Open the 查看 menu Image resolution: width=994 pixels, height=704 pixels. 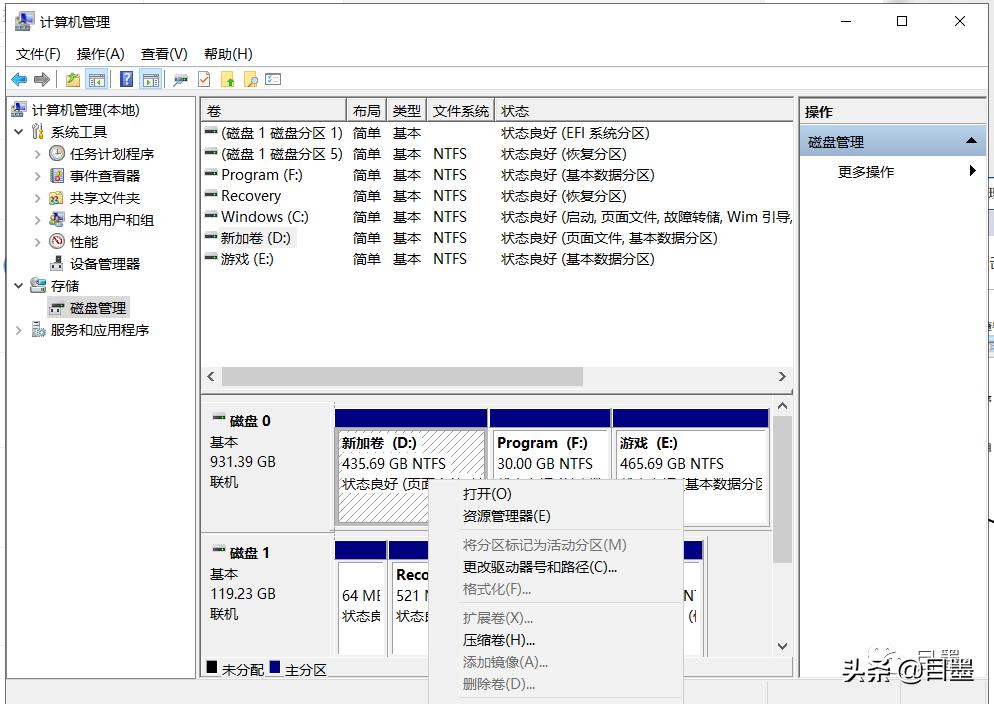(x=163, y=53)
